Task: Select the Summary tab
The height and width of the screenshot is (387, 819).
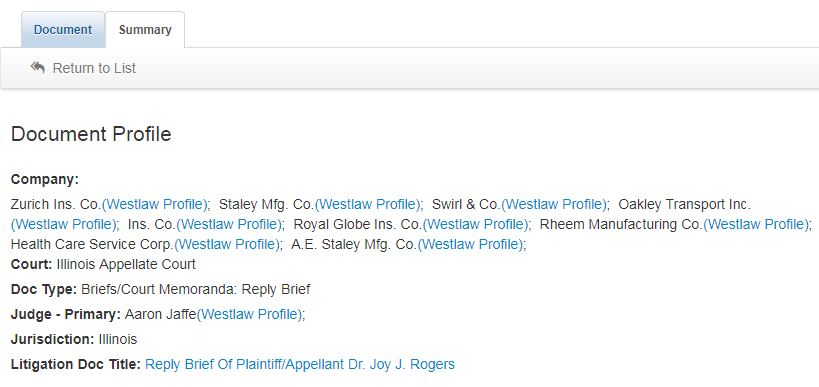Action: point(145,30)
